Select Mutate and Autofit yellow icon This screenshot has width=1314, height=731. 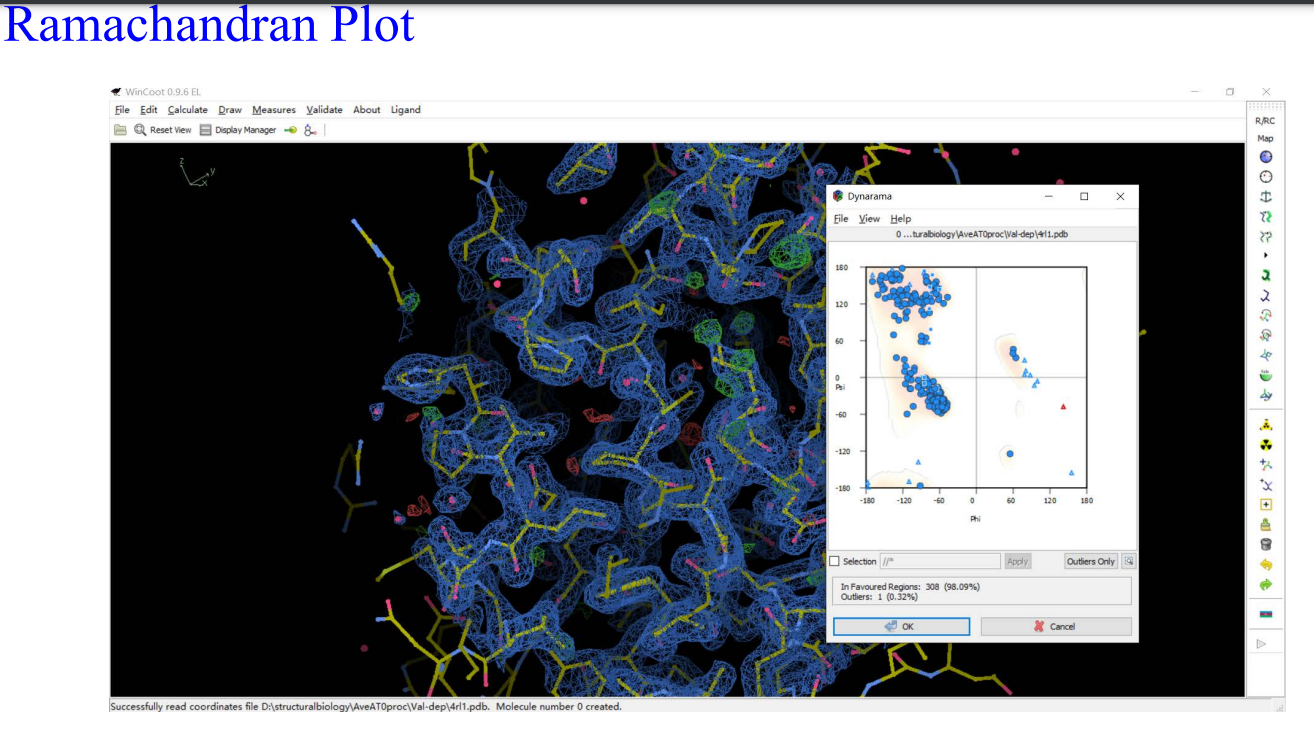coord(1266,425)
